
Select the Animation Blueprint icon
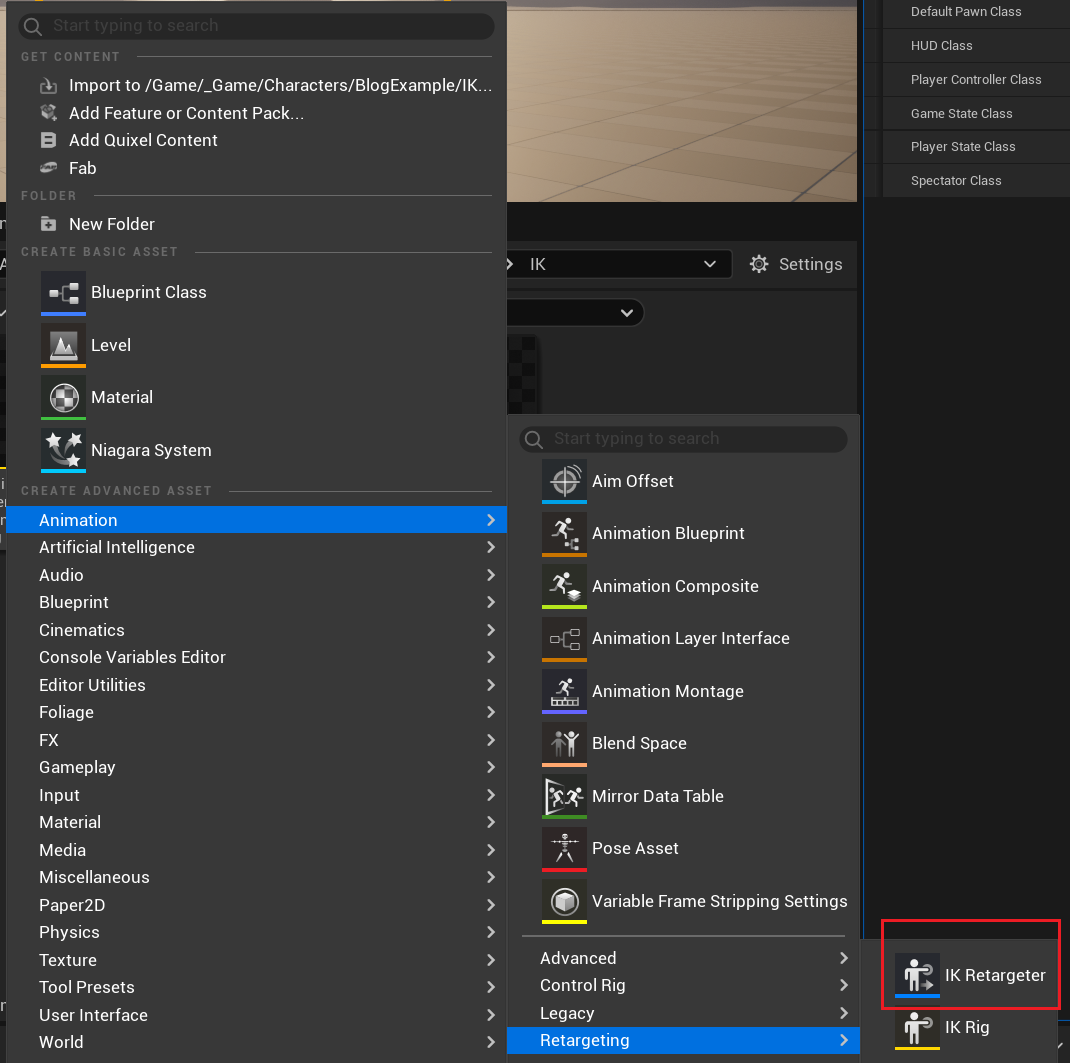tap(564, 533)
